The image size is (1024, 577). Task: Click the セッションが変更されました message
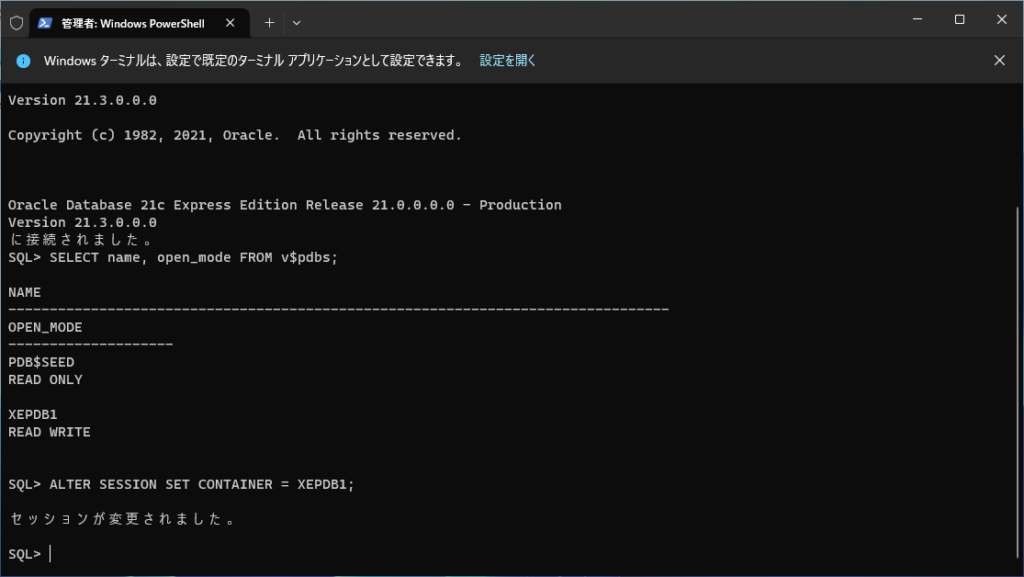coord(121,519)
